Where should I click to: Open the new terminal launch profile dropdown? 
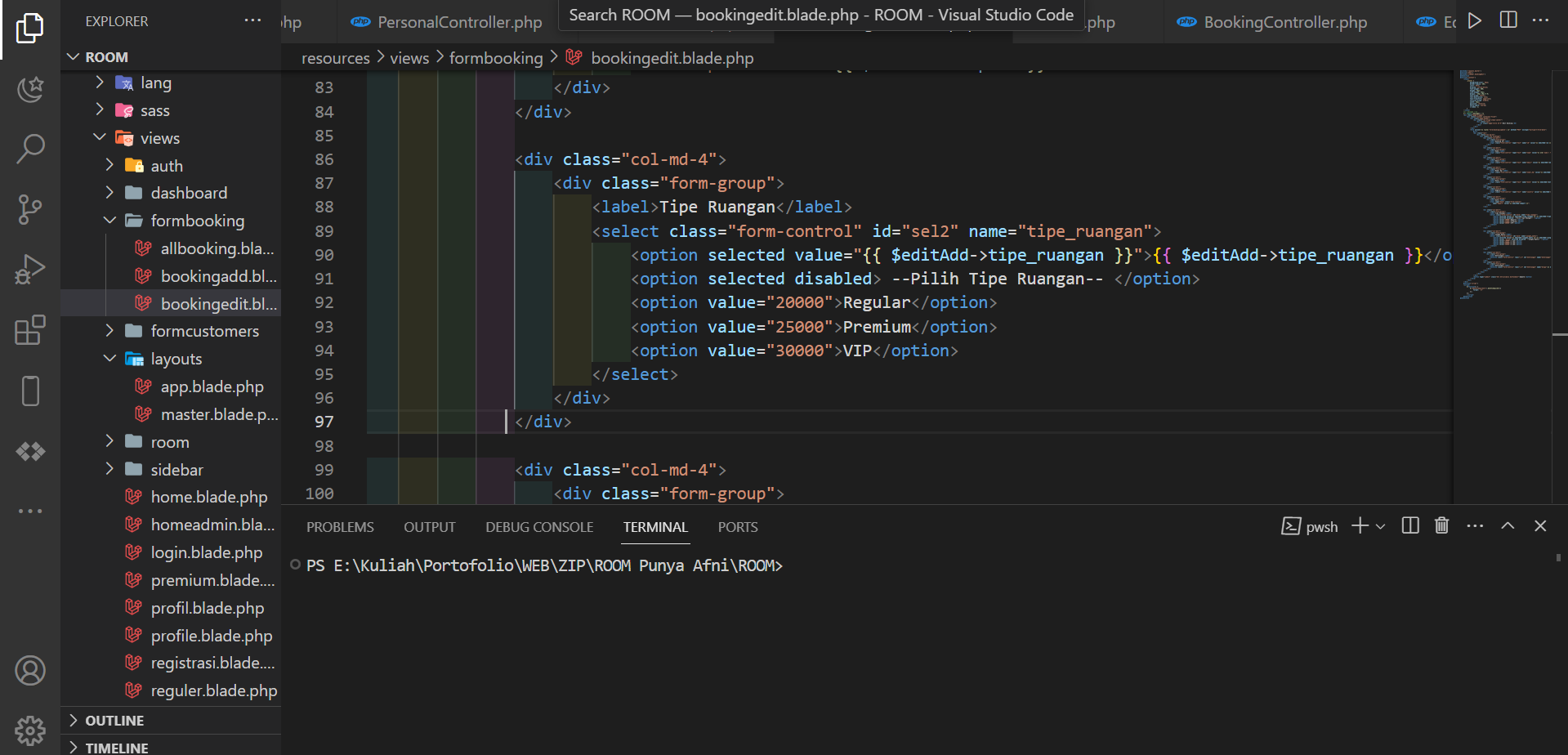click(x=1381, y=527)
